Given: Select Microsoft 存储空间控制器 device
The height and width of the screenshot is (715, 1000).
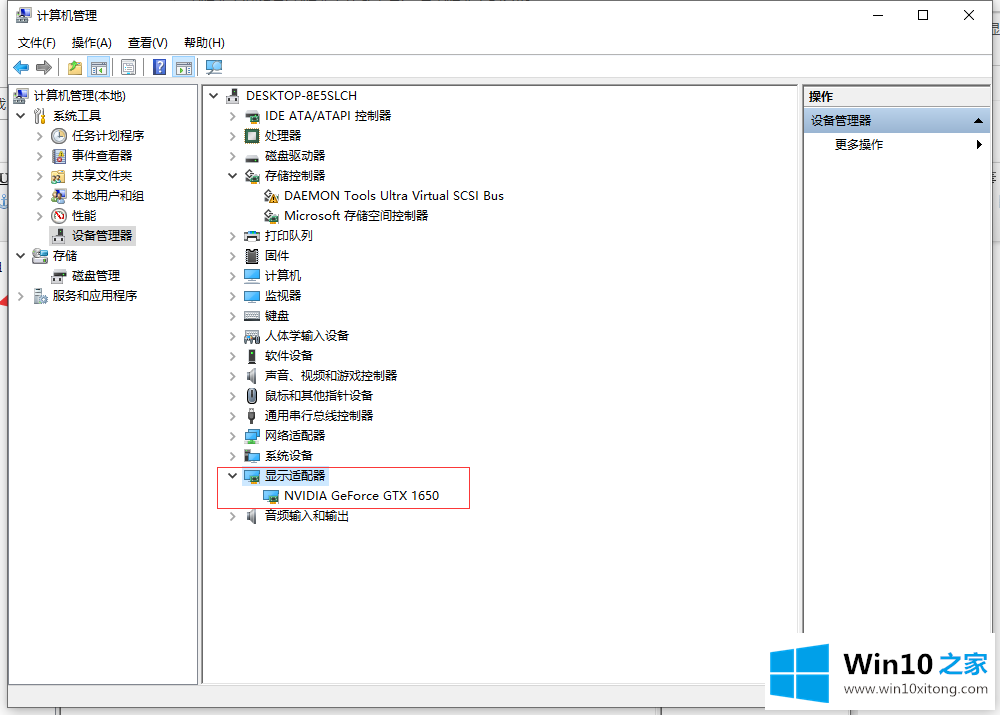Looking at the screenshot, I should [x=356, y=216].
